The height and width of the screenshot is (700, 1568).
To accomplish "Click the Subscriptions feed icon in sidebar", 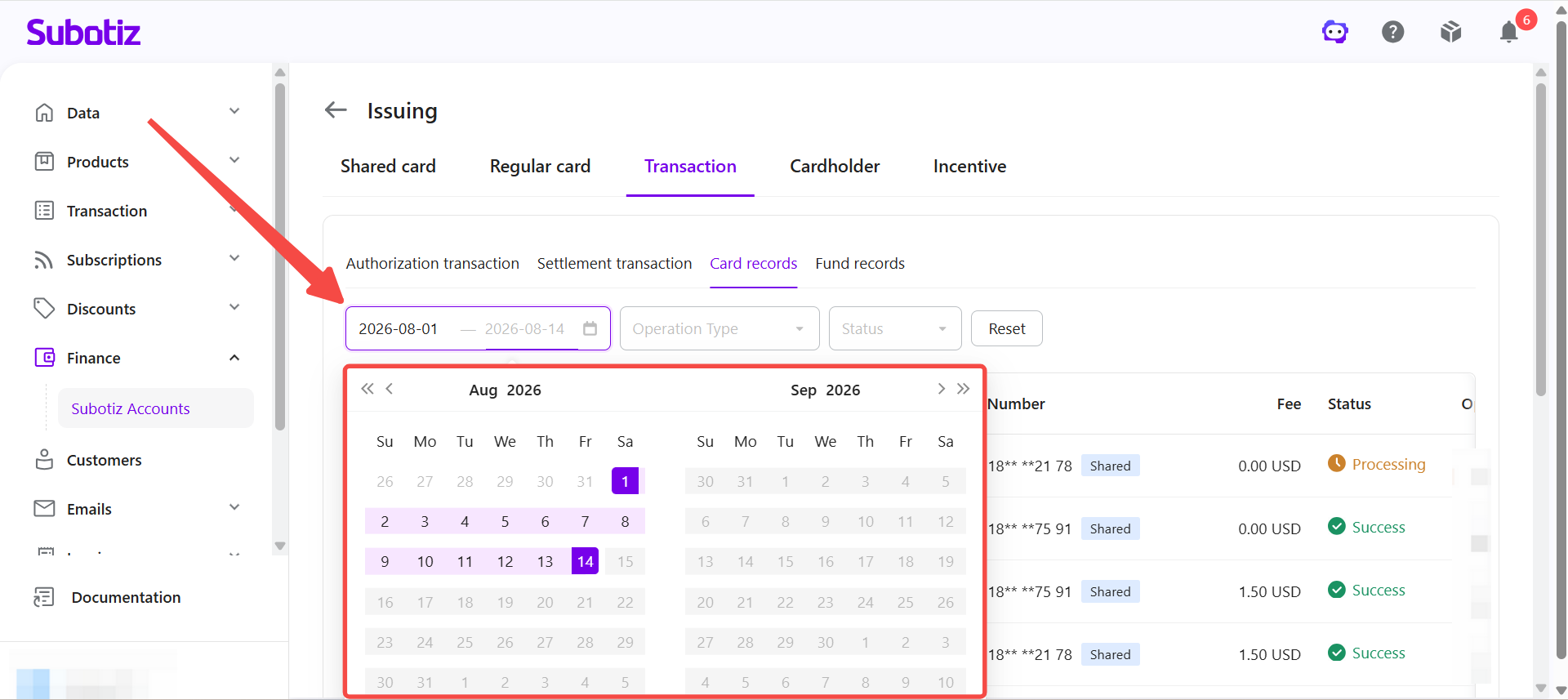I will [x=44, y=260].
